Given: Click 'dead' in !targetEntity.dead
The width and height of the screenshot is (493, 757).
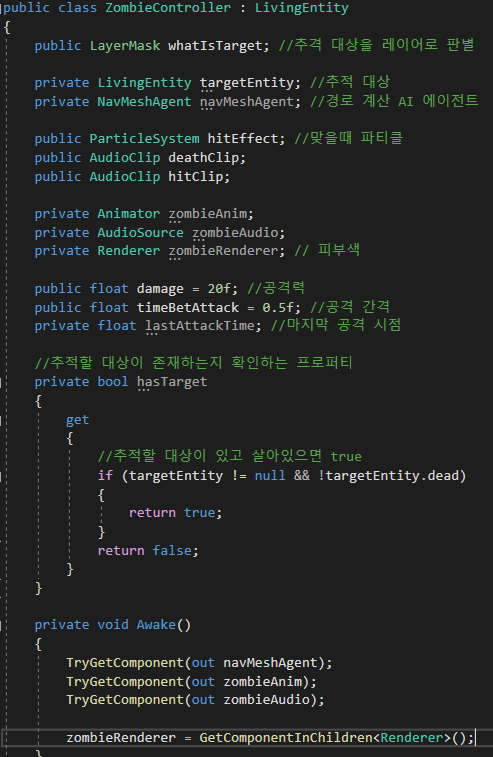Looking at the screenshot, I should [443, 476].
